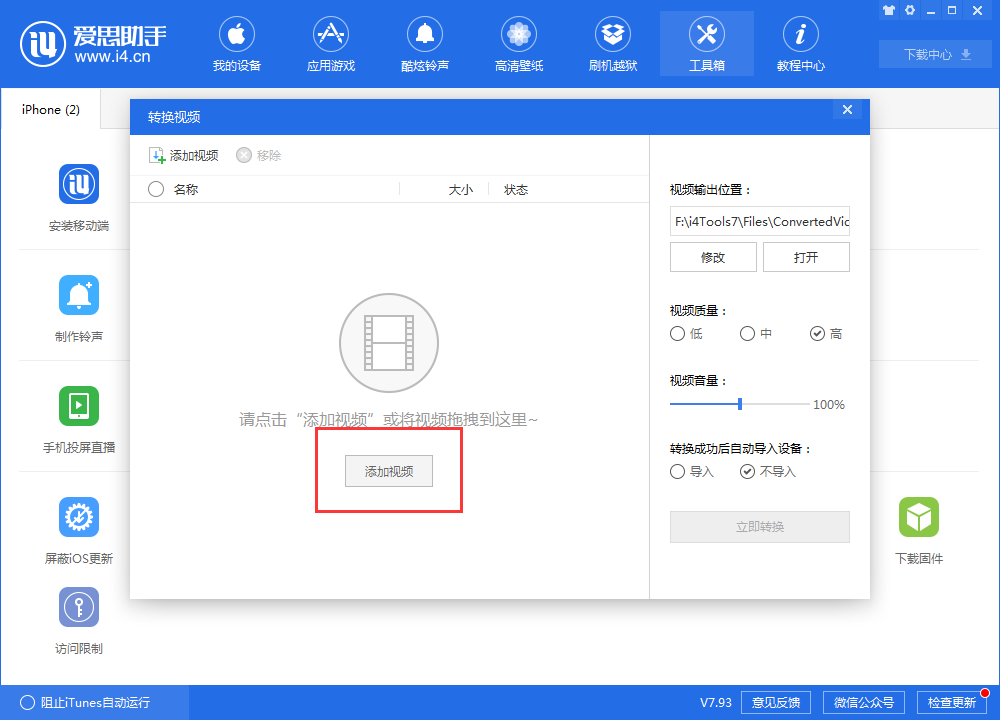Image resolution: width=1000 pixels, height=720 pixels.
Task: Open Flash & Jailbreak (刷机越狱)
Action: pyautogui.click(x=612, y=43)
